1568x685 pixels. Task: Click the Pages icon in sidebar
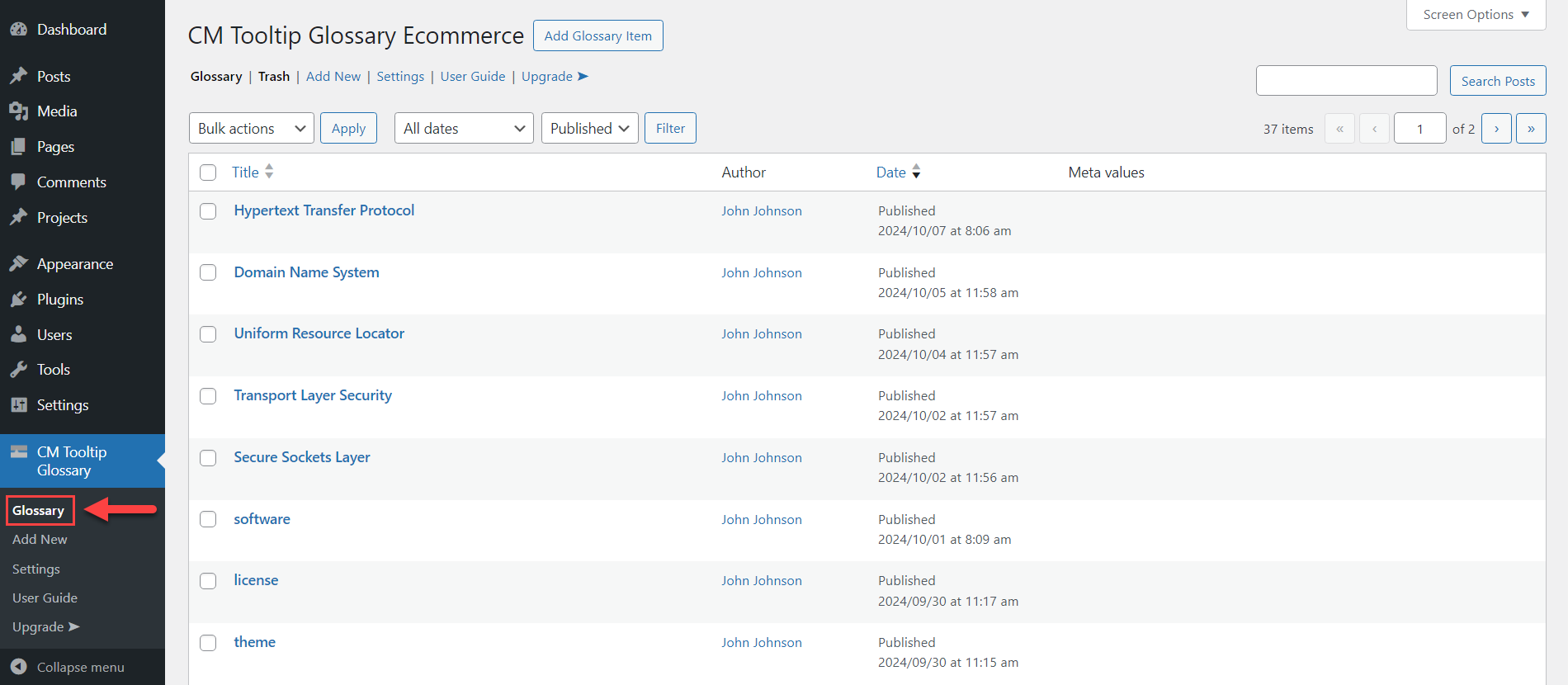tap(18, 147)
